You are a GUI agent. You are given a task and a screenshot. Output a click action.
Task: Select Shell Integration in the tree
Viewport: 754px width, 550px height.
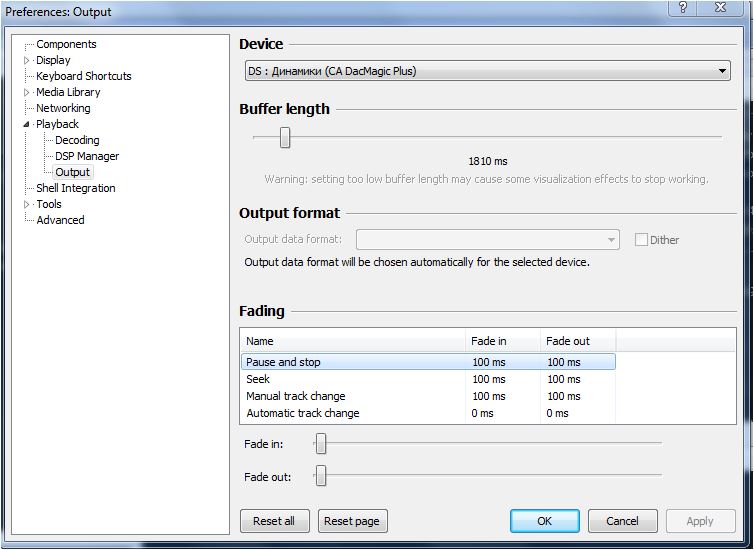(75, 188)
